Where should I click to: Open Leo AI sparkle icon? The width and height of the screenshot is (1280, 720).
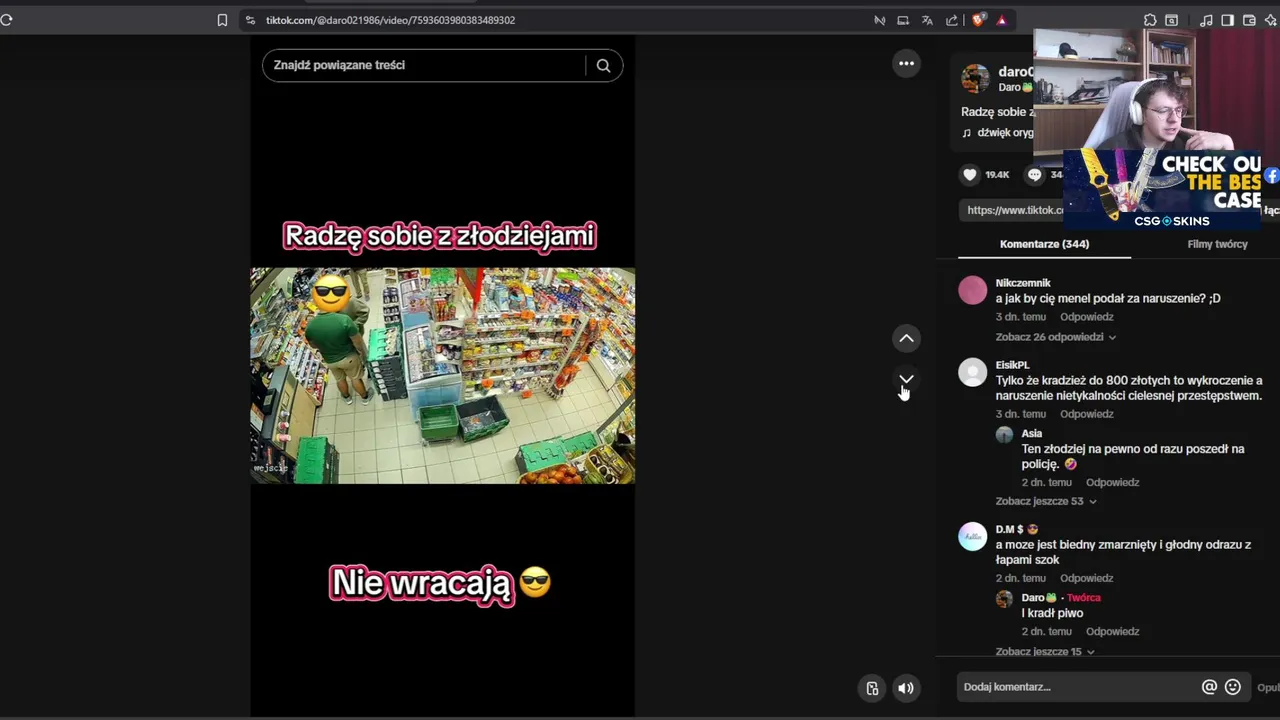[1269, 20]
